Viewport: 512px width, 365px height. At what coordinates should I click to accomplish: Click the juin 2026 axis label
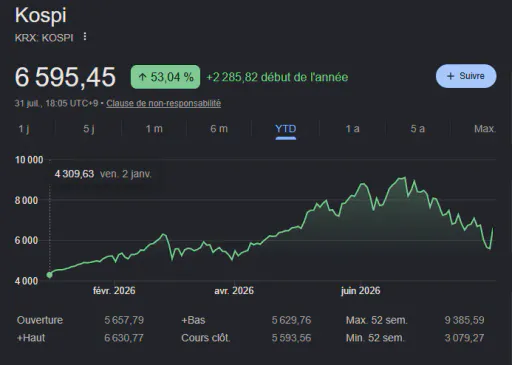coord(360,291)
